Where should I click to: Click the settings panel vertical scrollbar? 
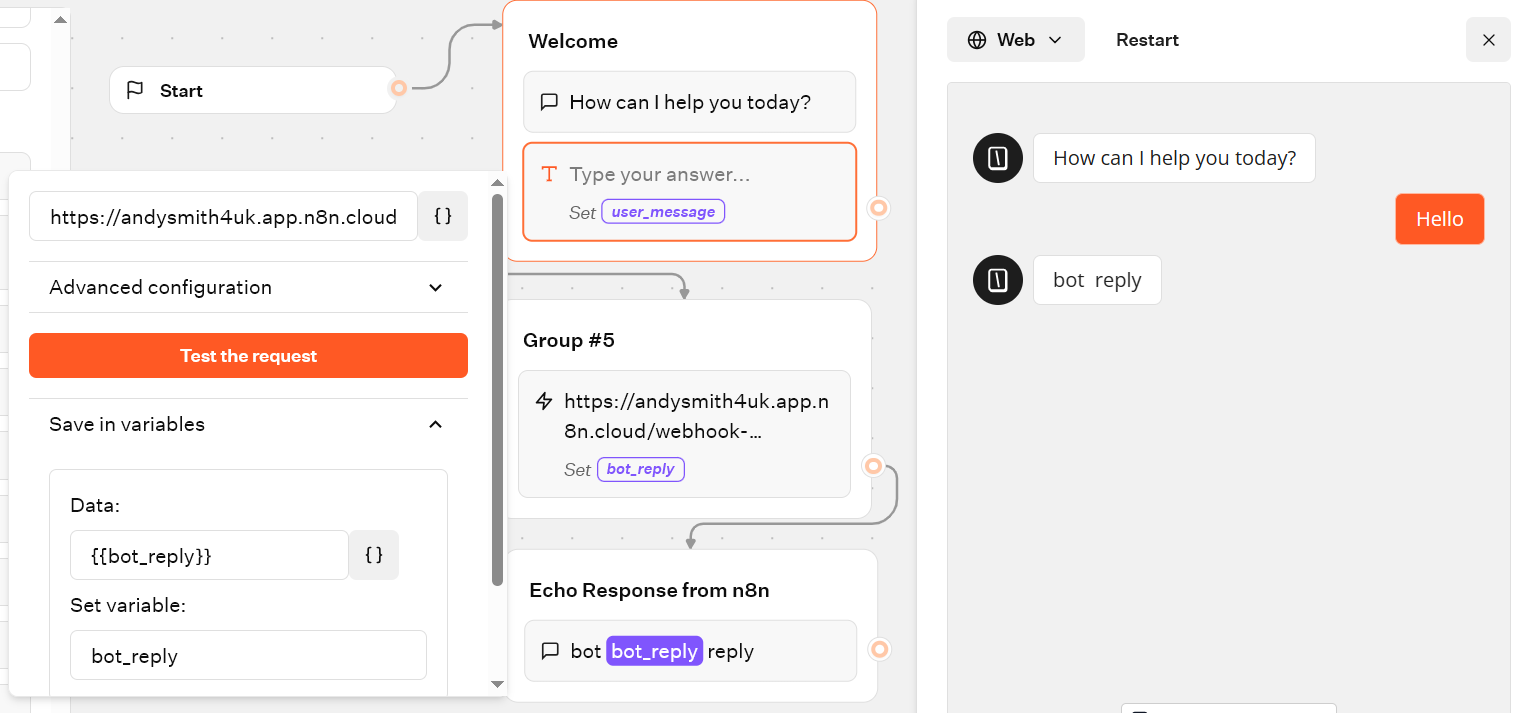click(497, 390)
